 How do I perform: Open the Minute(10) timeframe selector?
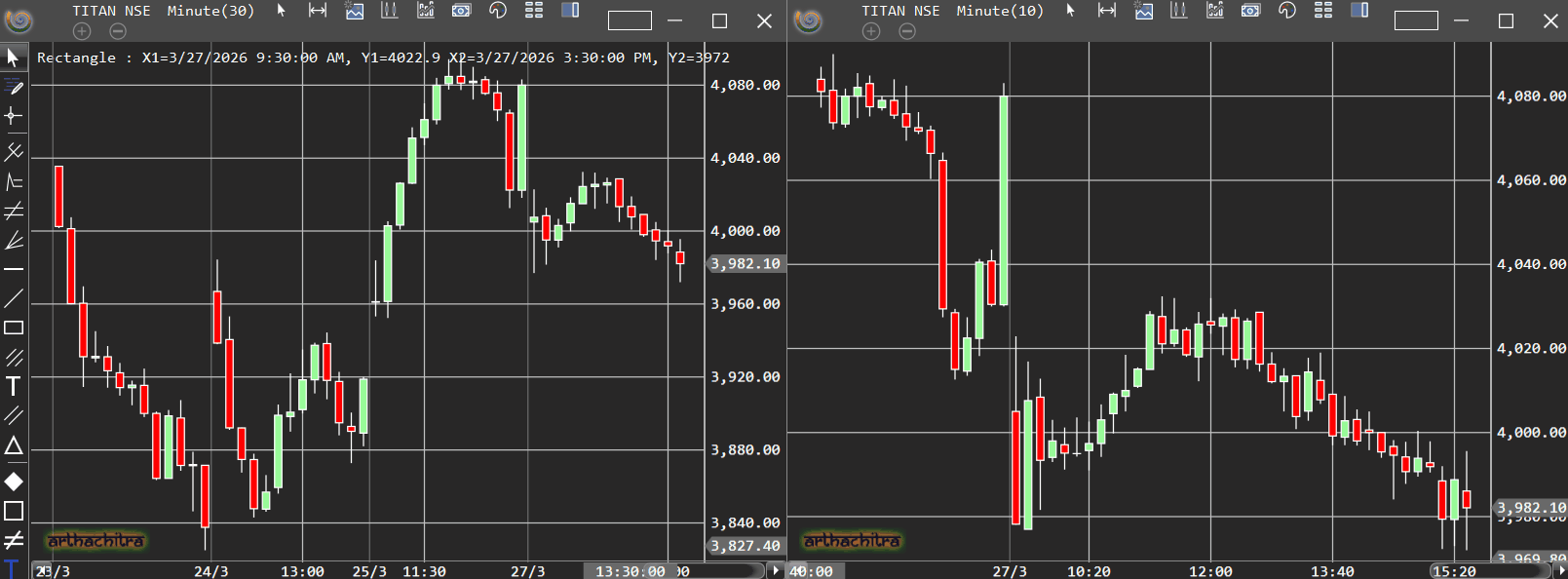[x=1000, y=11]
